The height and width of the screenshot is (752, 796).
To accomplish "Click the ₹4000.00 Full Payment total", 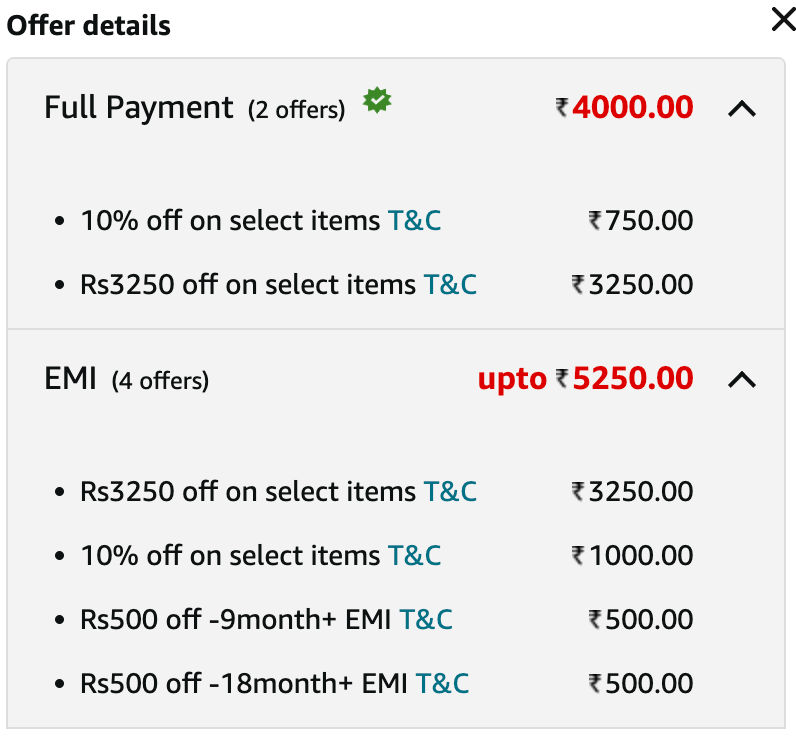I will click(x=624, y=107).
